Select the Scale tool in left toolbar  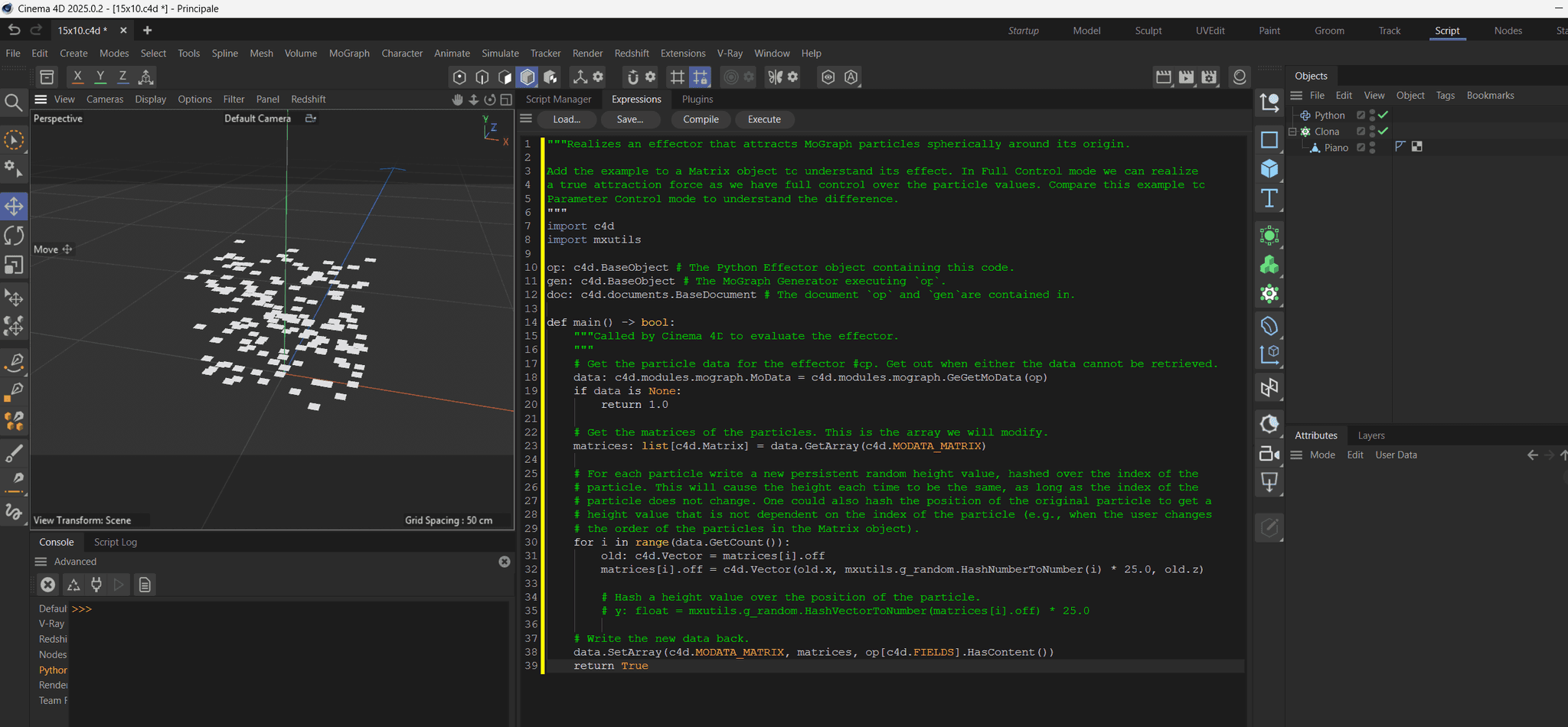pos(14,266)
